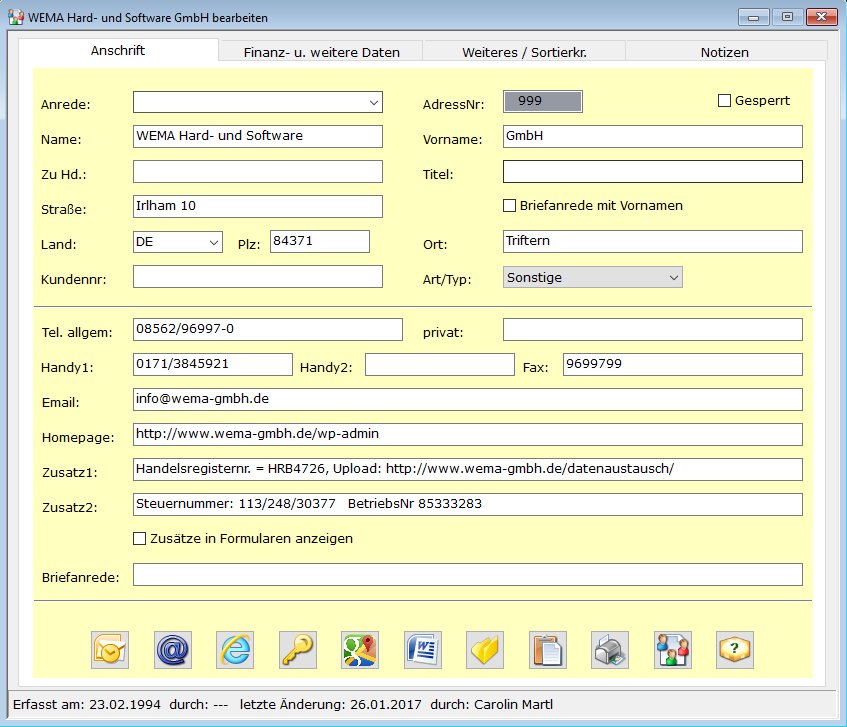Open homepage with Internet Explorer icon
This screenshot has height=727, width=847.
pyautogui.click(x=235, y=650)
